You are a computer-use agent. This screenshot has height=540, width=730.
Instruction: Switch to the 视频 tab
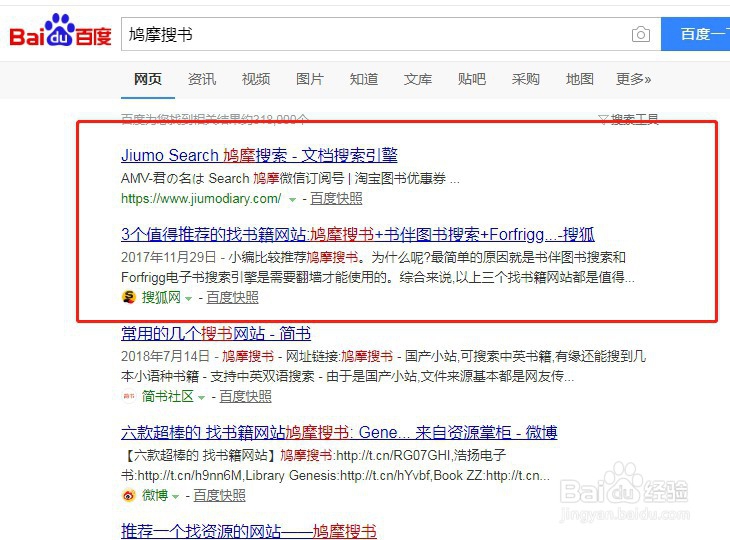click(256, 79)
